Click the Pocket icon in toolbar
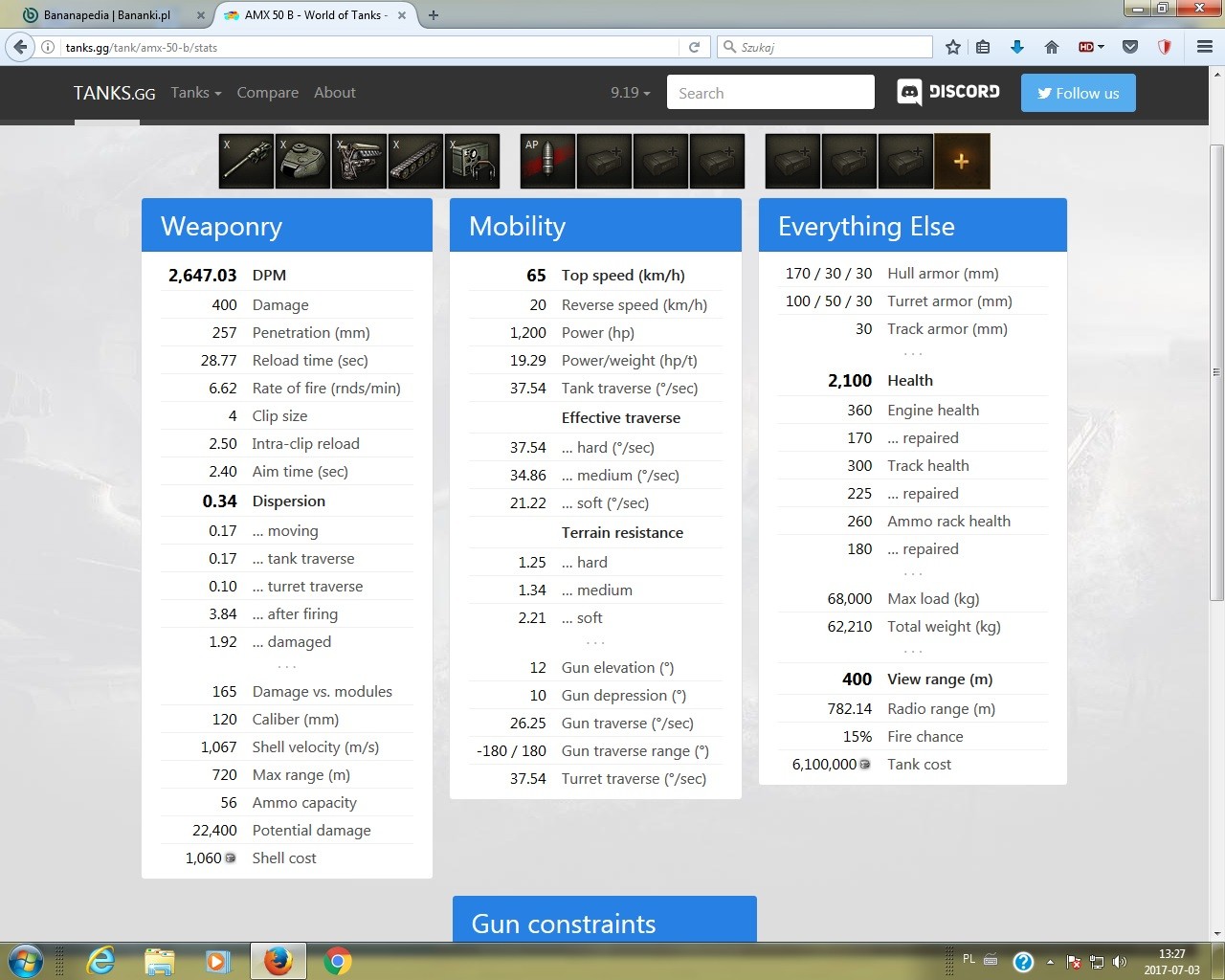1225x980 pixels. [x=1130, y=47]
